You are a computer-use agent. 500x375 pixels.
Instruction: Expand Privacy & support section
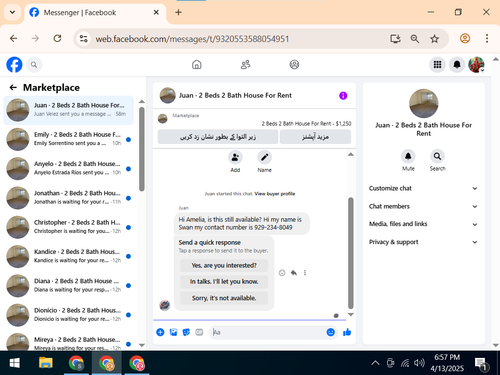423,242
